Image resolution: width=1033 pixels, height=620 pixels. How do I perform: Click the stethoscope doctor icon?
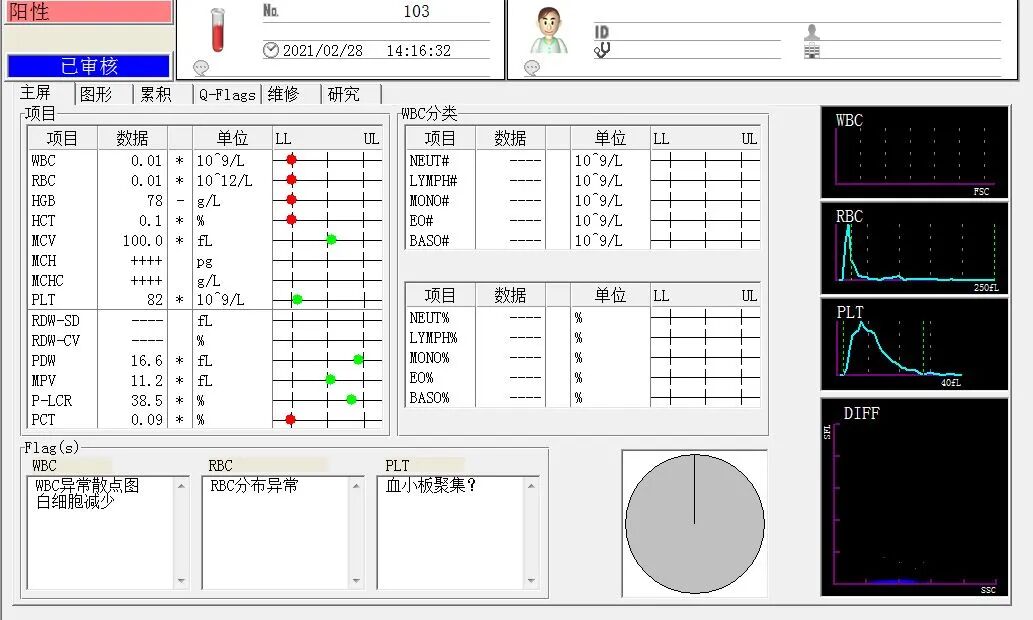coord(602,50)
